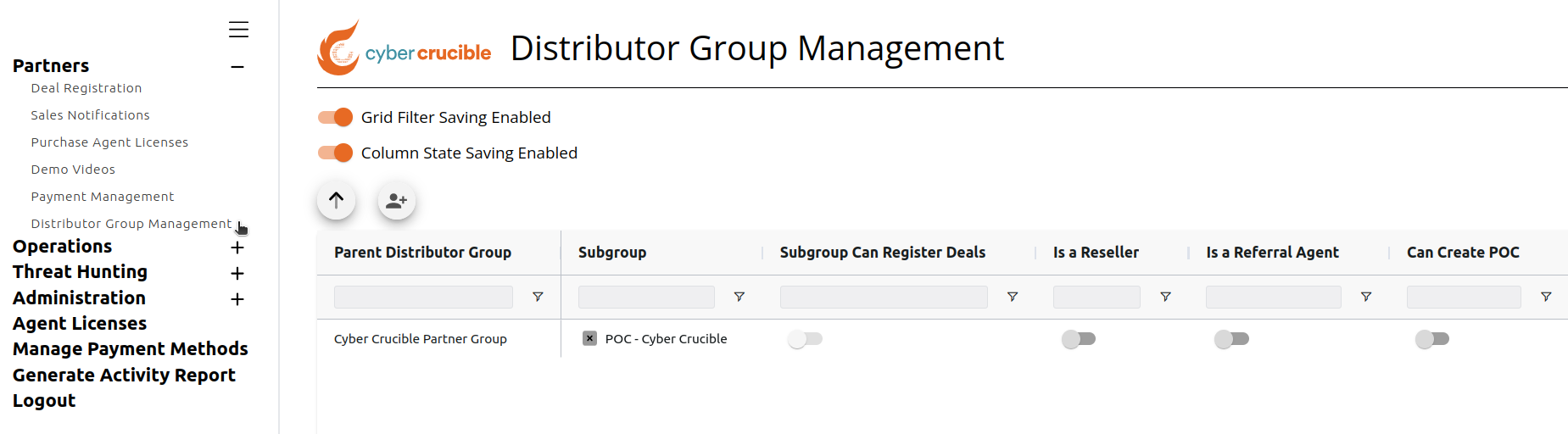
Task: Click the up arrow round button
Action: (x=336, y=200)
